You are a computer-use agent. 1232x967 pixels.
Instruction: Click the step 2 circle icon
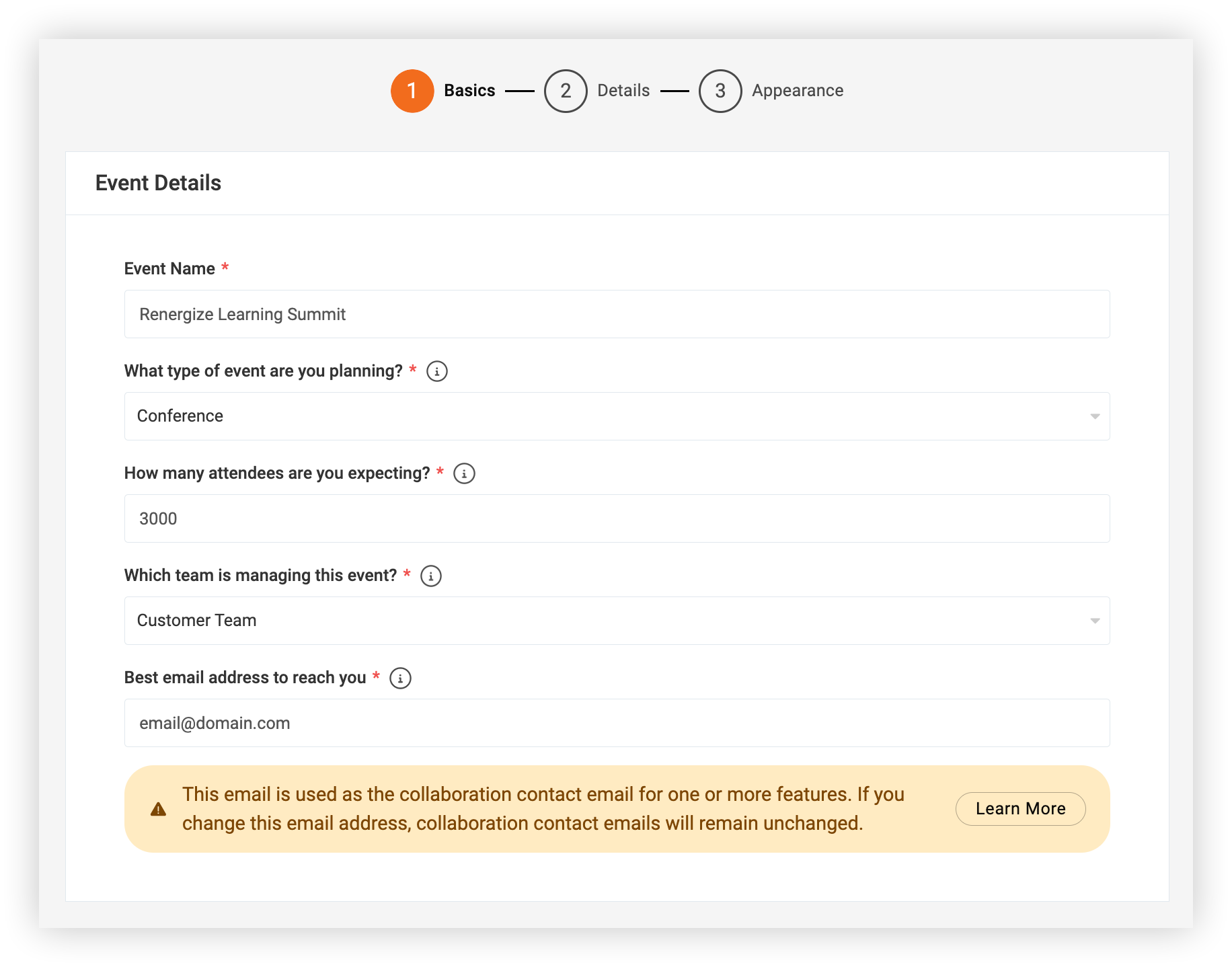point(566,91)
